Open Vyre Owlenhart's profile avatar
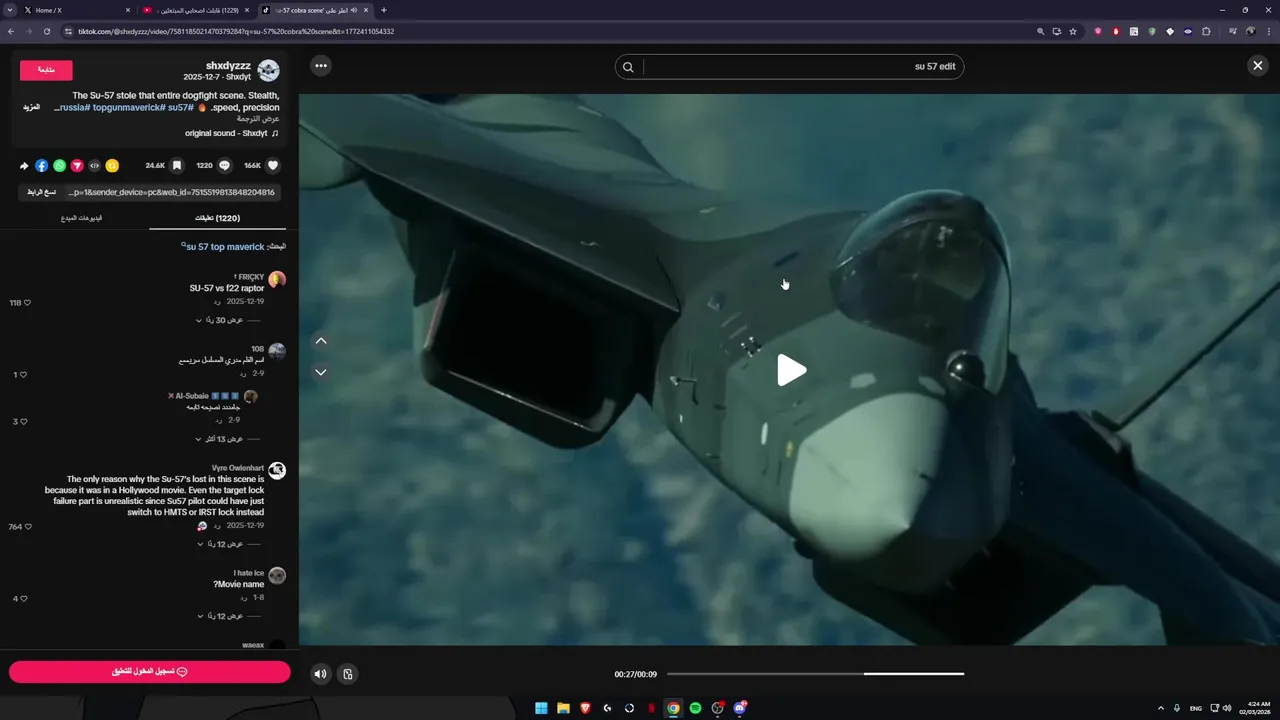 [277, 470]
